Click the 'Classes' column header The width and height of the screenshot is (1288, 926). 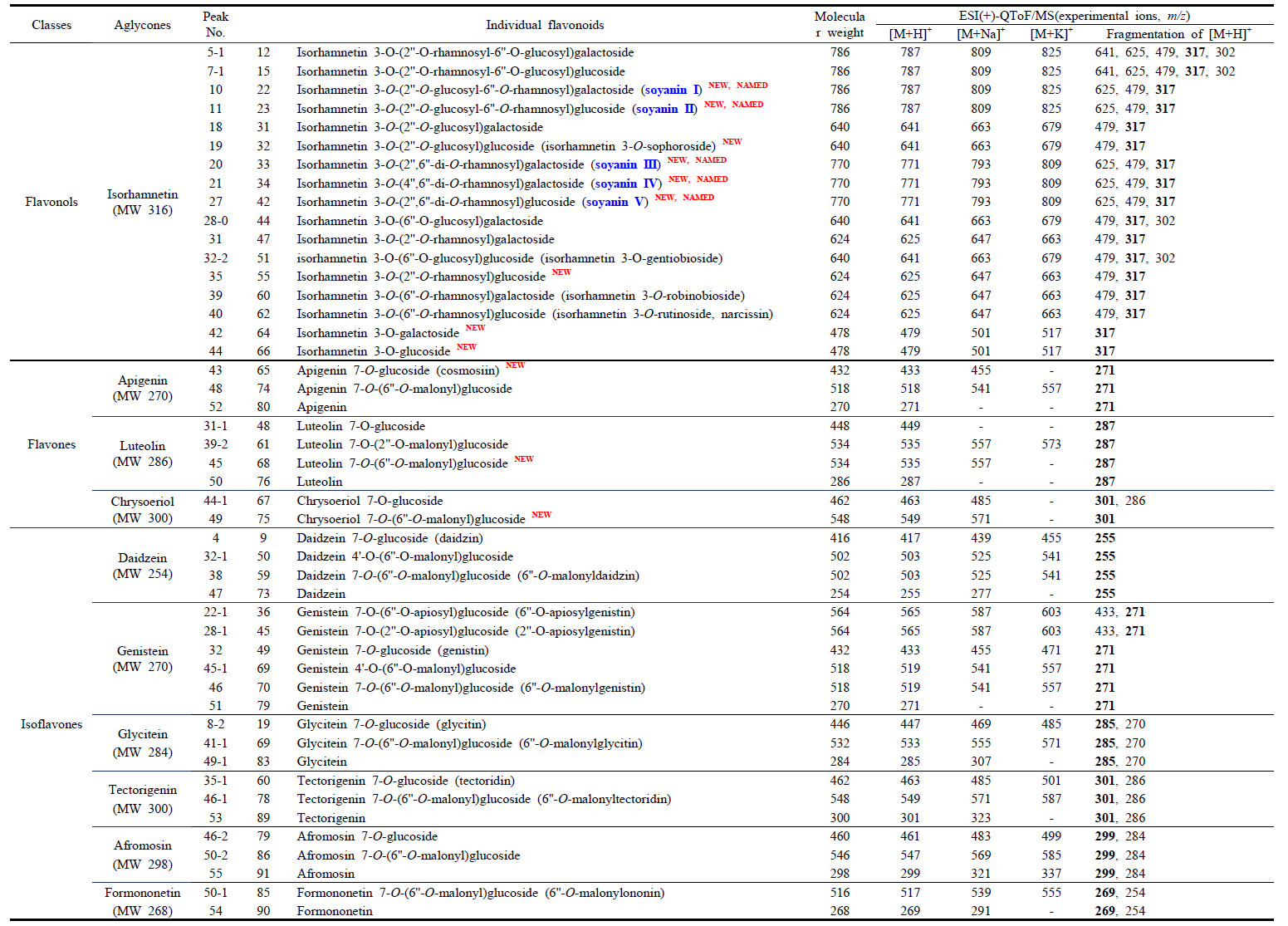[51, 25]
